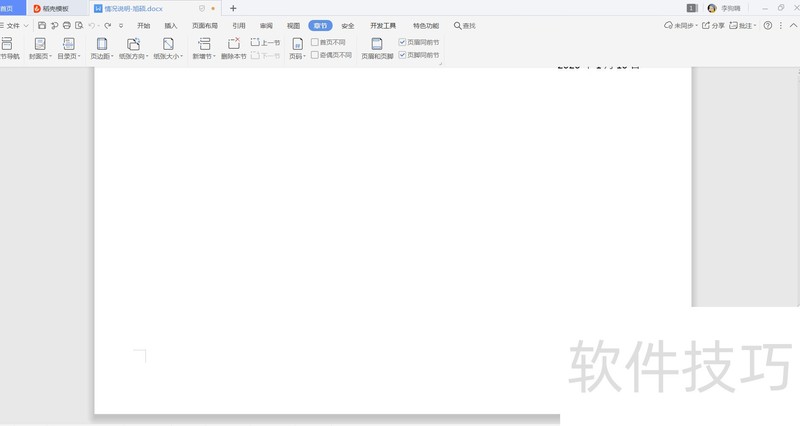The image size is (800, 426).
Task: Click the 纸张方向 paper orientation icon
Action: pyautogui.click(x=133, y=44)
